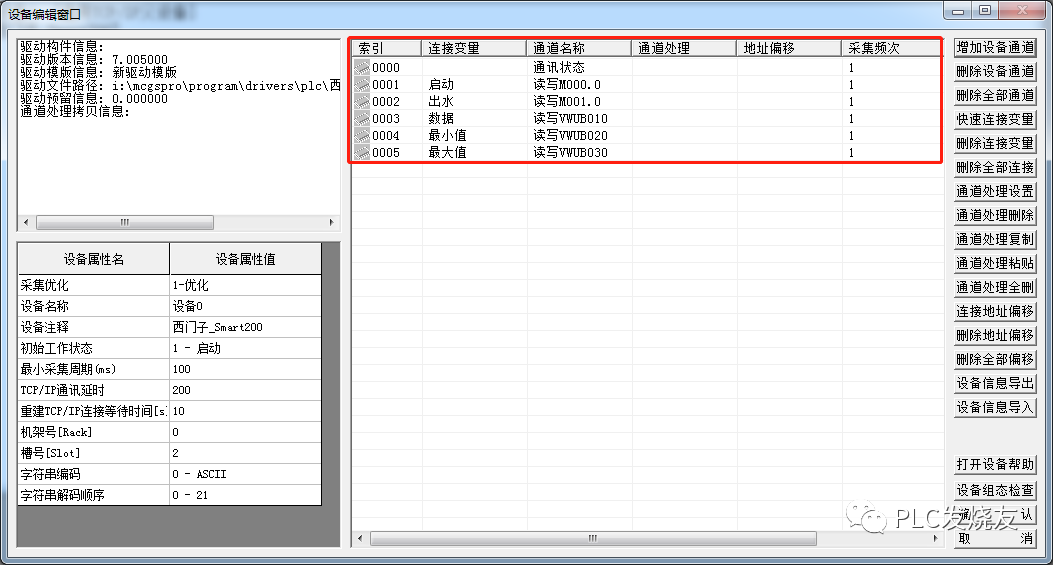
Task: Select connected variable 最大值
Action: [x=447, y=153]
